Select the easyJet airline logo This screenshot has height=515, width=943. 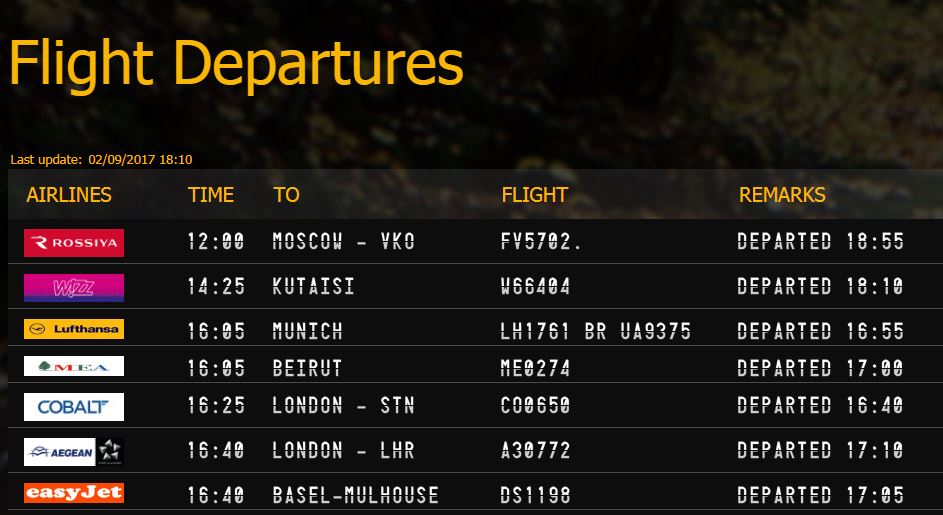coord(74,493)
